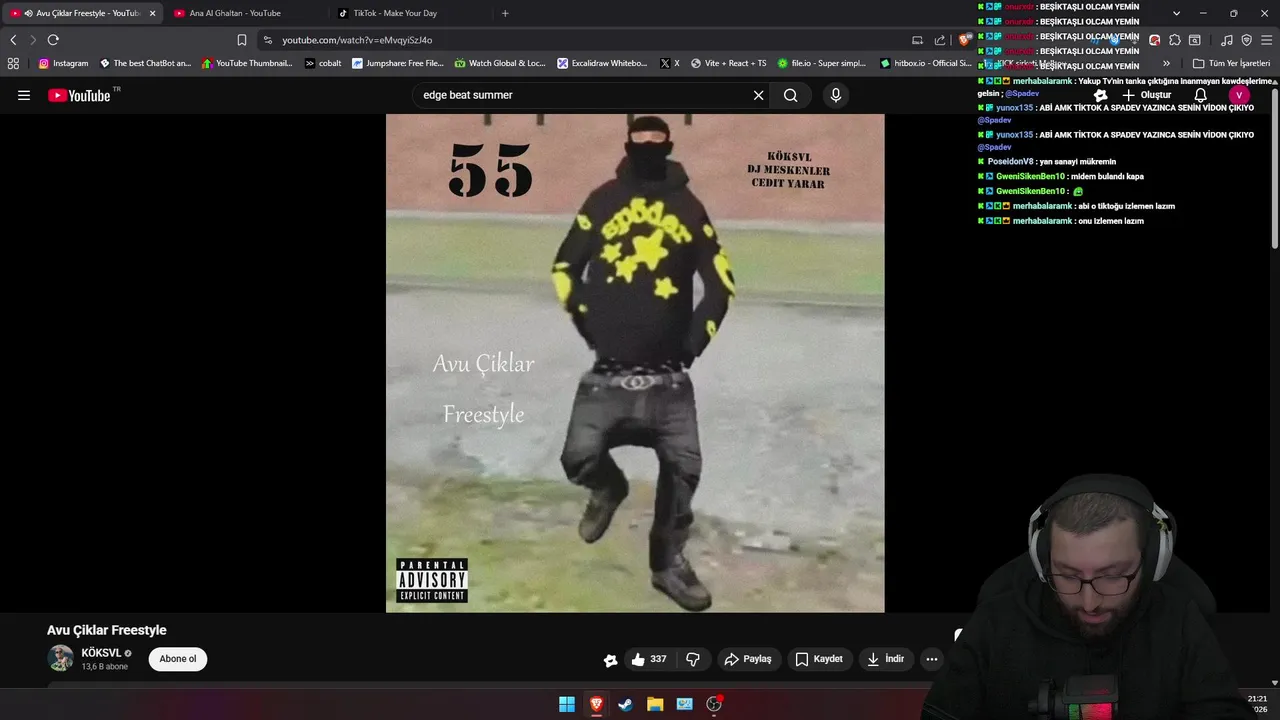Open the browser extensions puzzle icon
Screen dimensions: 1280x720
tap(1175, 40)
